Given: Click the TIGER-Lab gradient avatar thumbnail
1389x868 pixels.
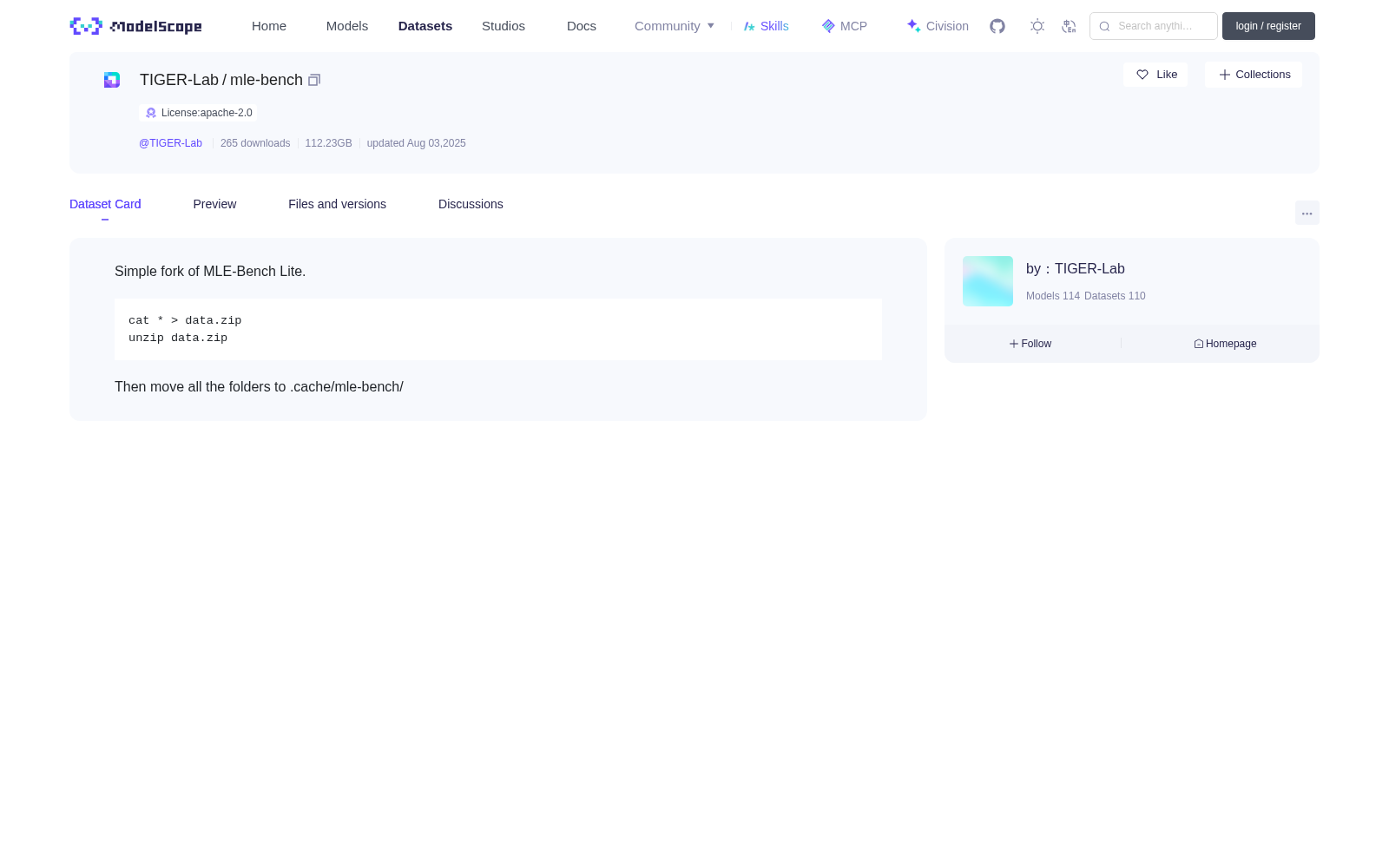Looking at the screenshot, I should (x=988, y=281).
